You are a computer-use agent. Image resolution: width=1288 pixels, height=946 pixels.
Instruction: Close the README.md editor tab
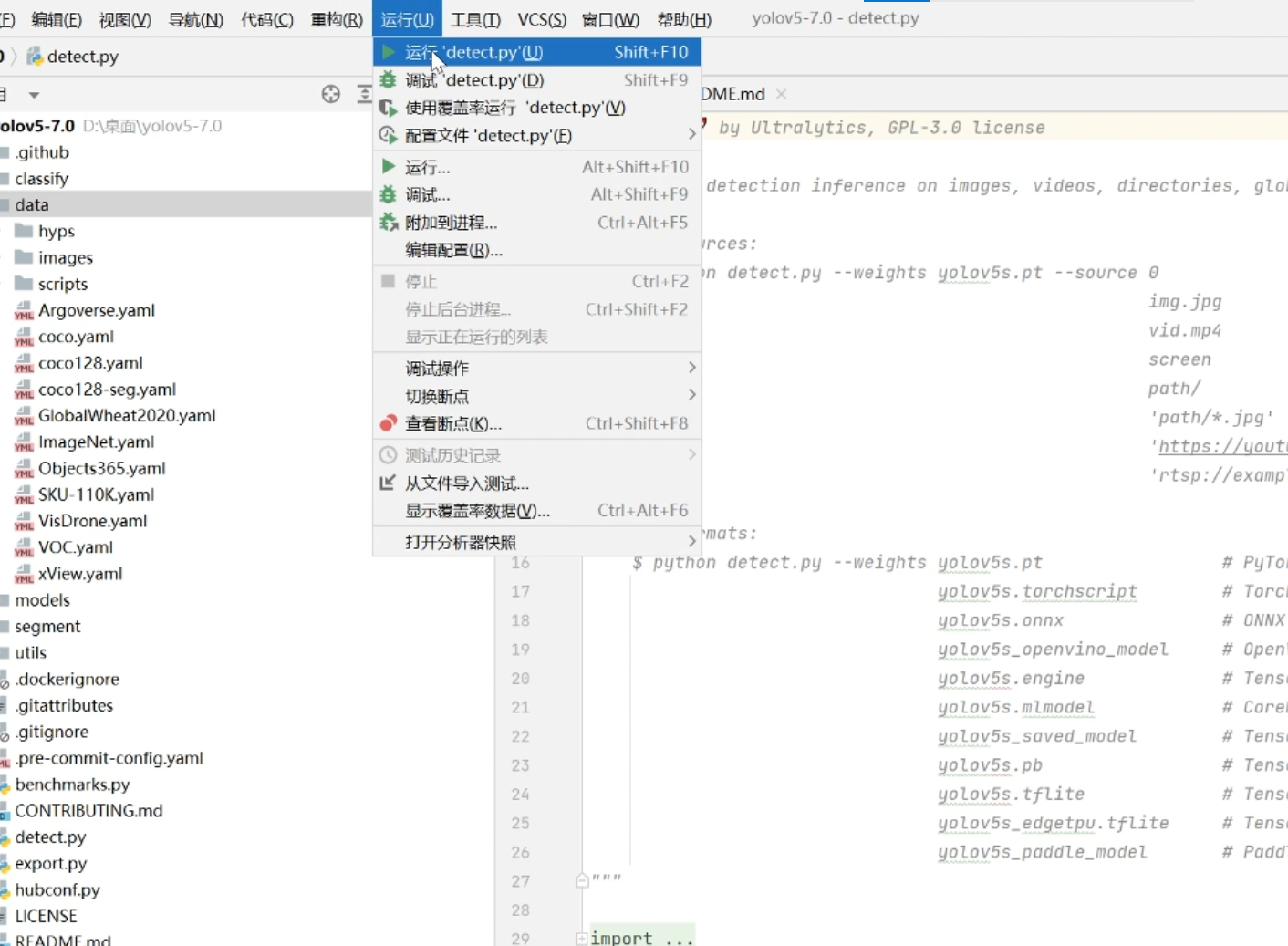(x=781, y=94)
